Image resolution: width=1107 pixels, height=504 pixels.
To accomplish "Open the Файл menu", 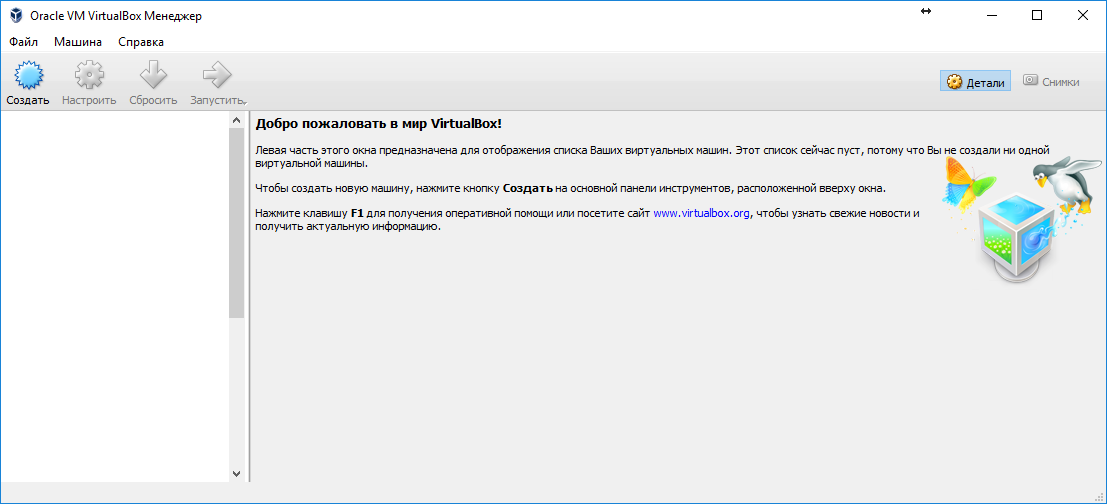I will 23,42.
